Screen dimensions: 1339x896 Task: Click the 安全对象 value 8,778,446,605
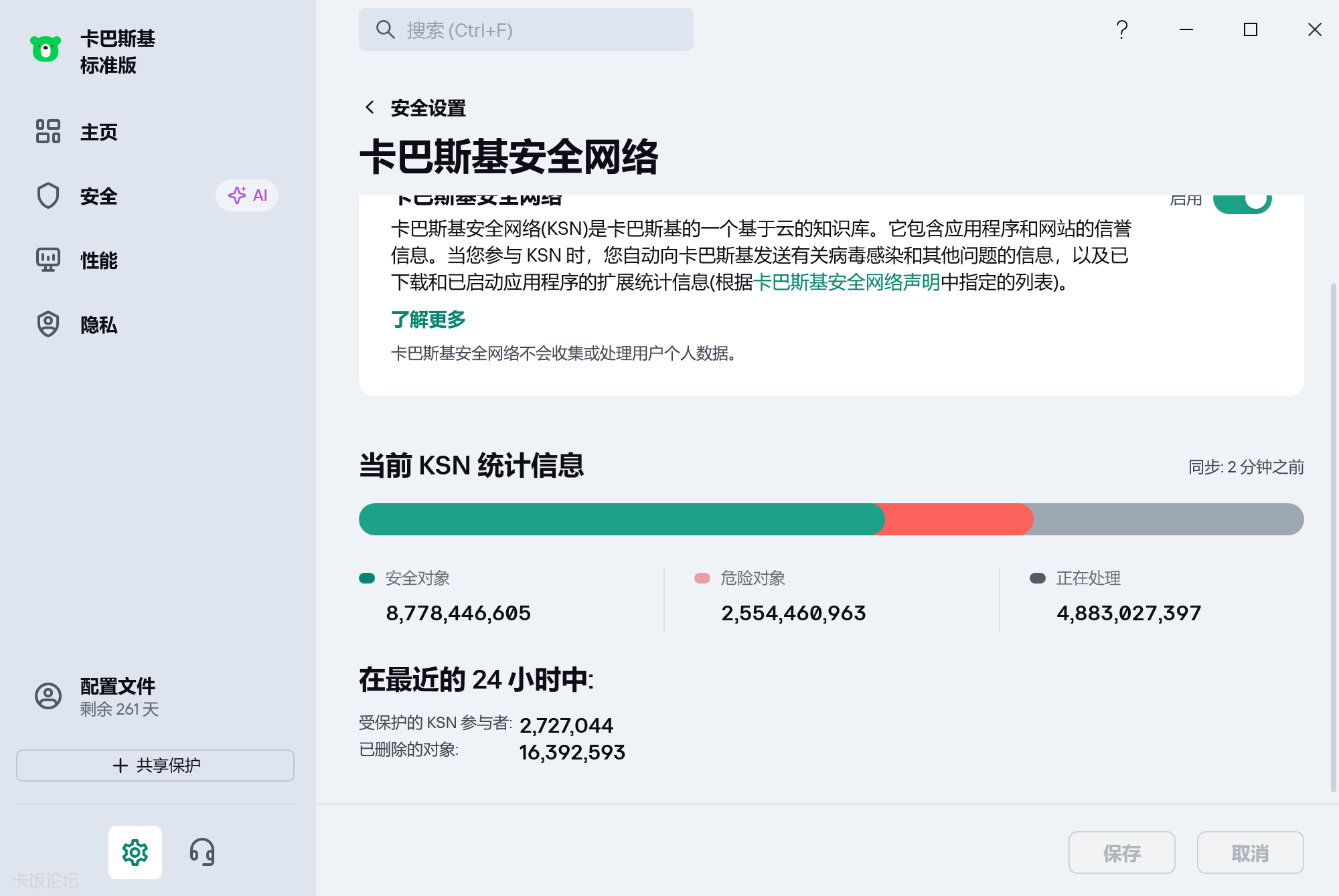coord(459,613)
